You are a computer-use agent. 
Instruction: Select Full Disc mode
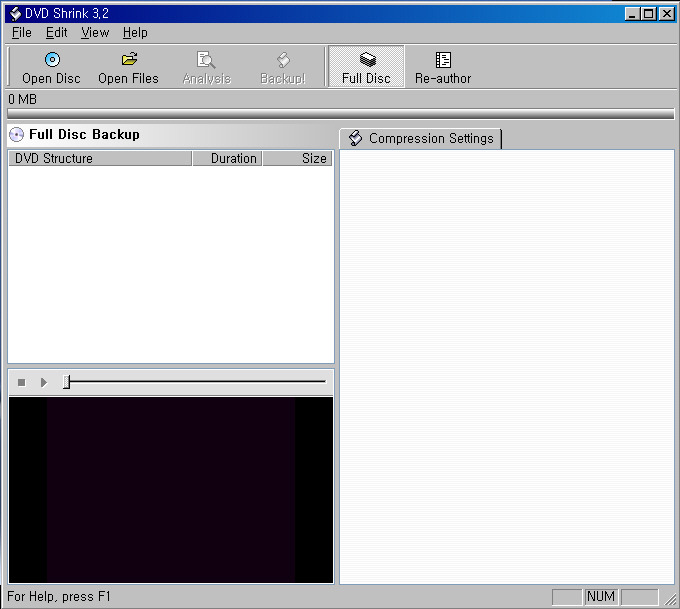click(366, 66)
